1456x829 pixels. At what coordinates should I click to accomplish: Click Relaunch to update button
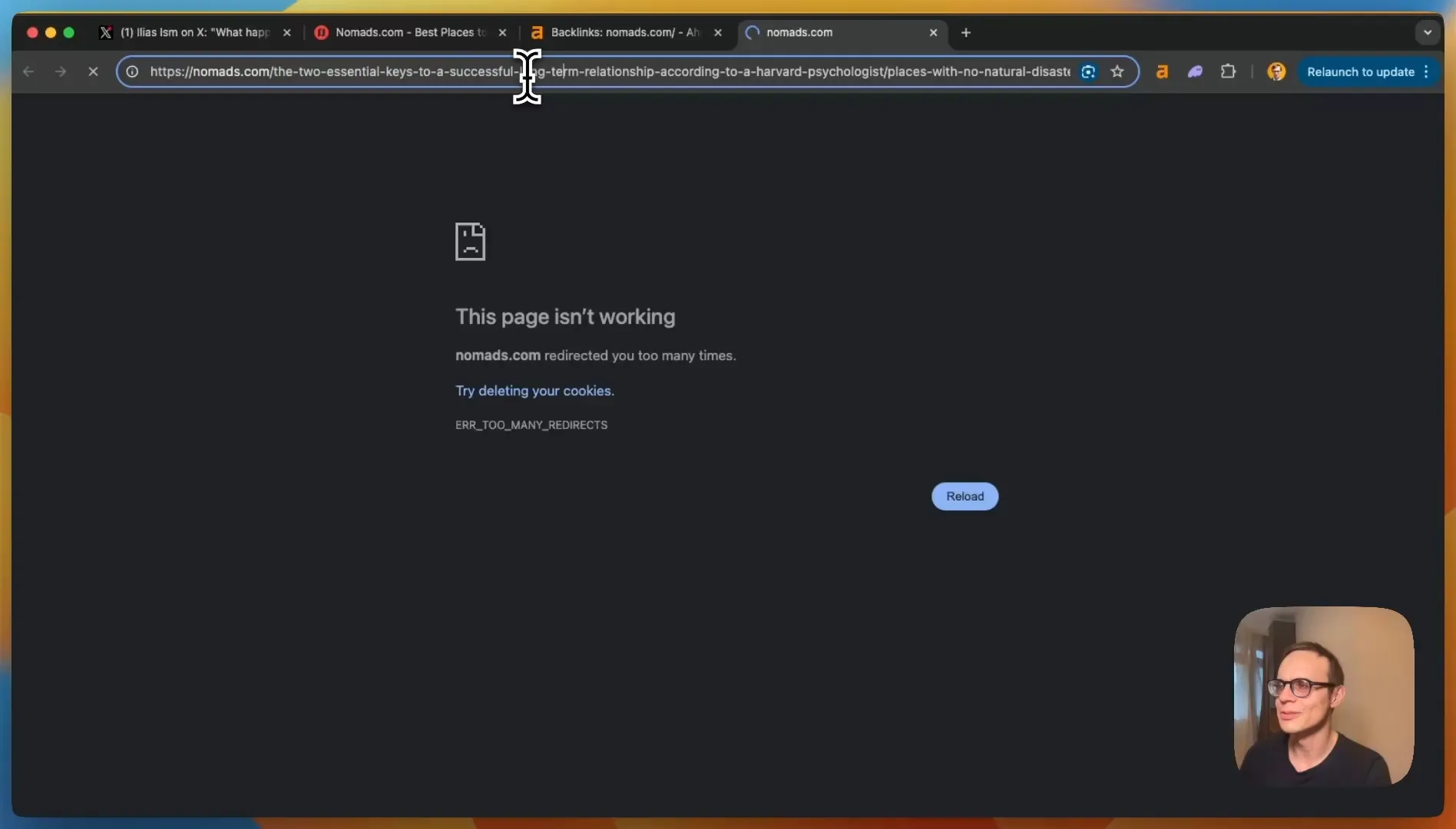pos(1360,71)
